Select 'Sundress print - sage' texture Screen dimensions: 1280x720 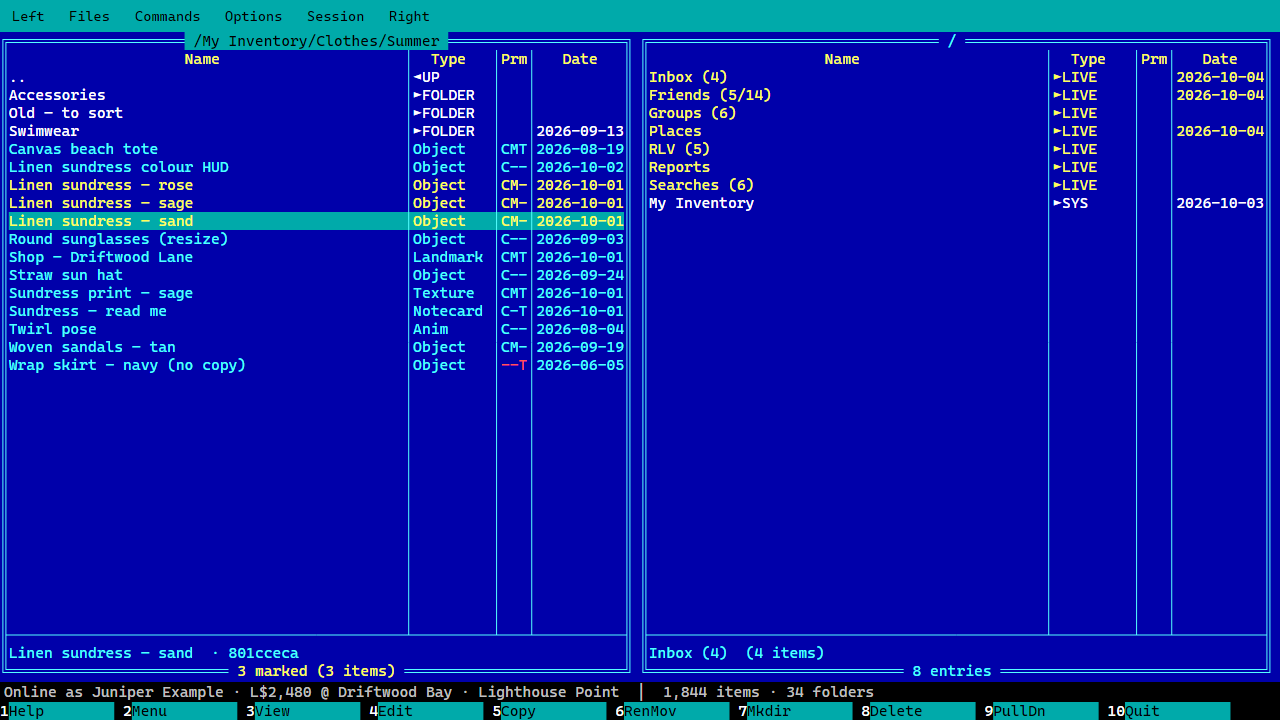pos(317,293)
